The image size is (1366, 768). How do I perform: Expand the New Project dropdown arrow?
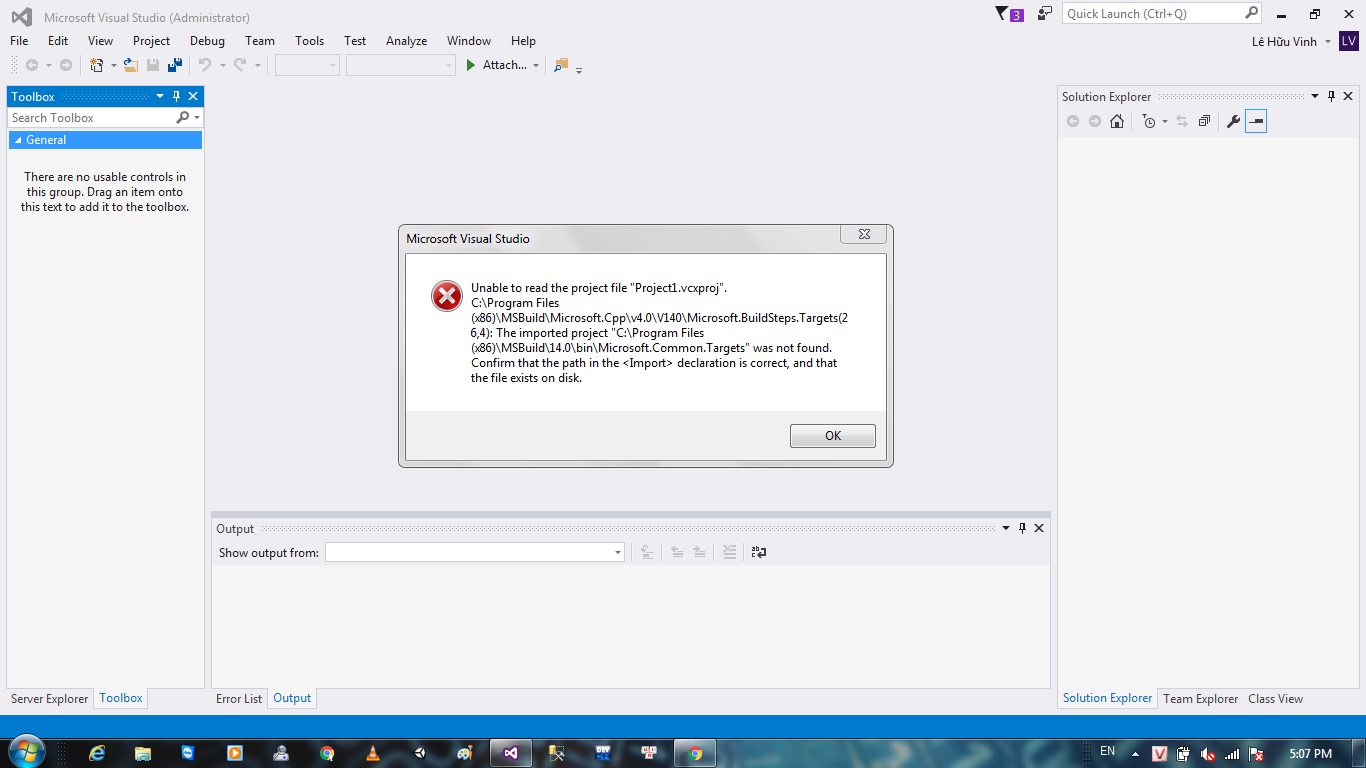point(113,66)
